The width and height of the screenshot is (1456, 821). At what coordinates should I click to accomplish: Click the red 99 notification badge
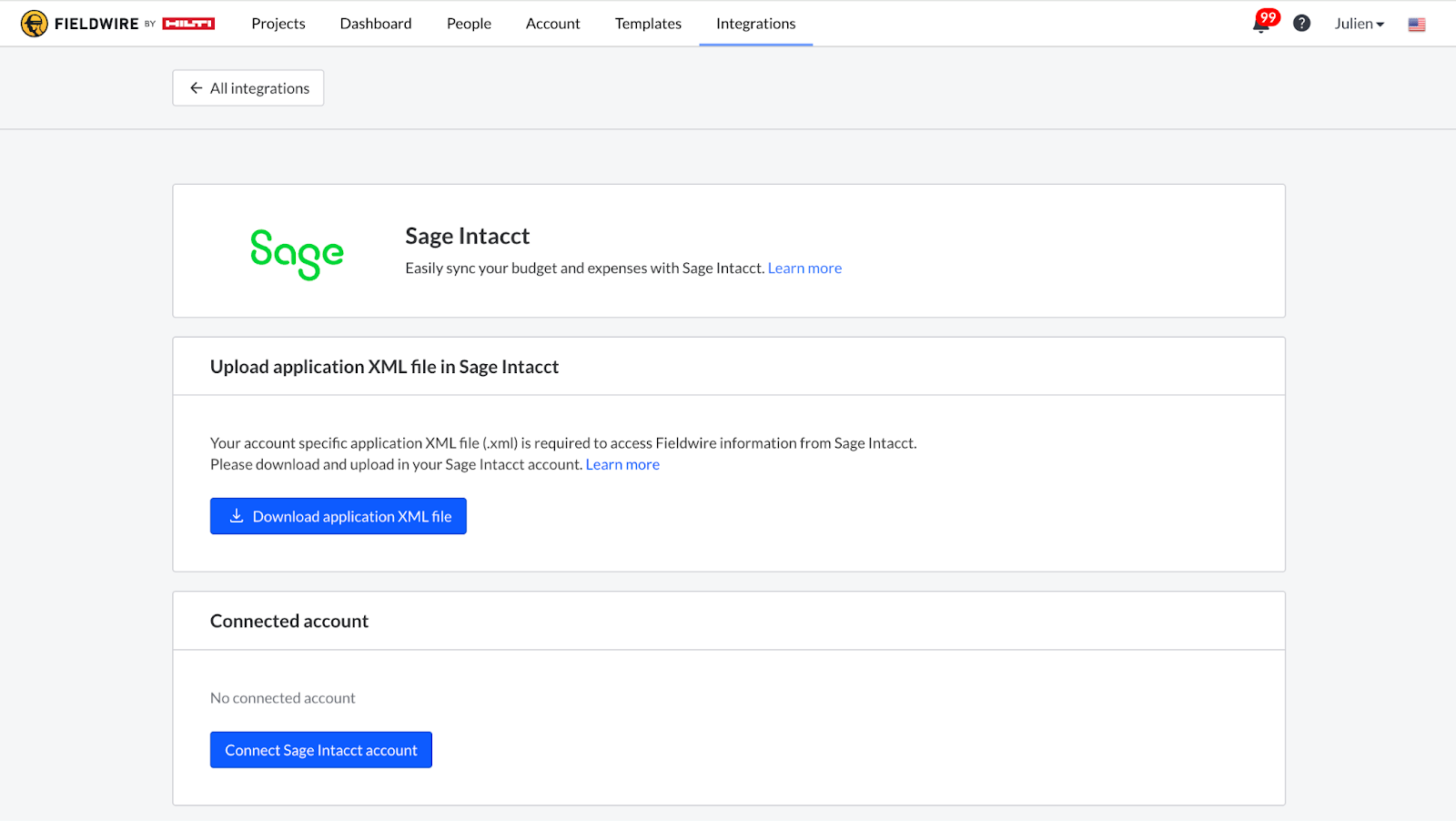(x=1269, y=17)
